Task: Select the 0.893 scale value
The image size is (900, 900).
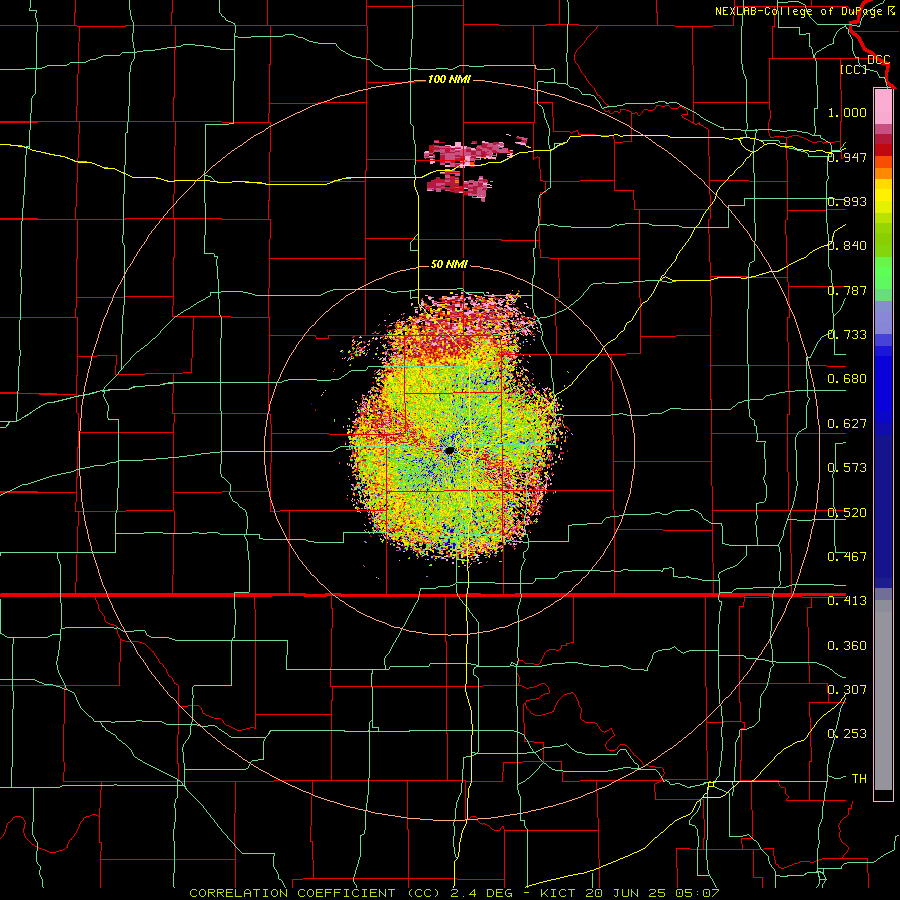Action: (847, 201)
